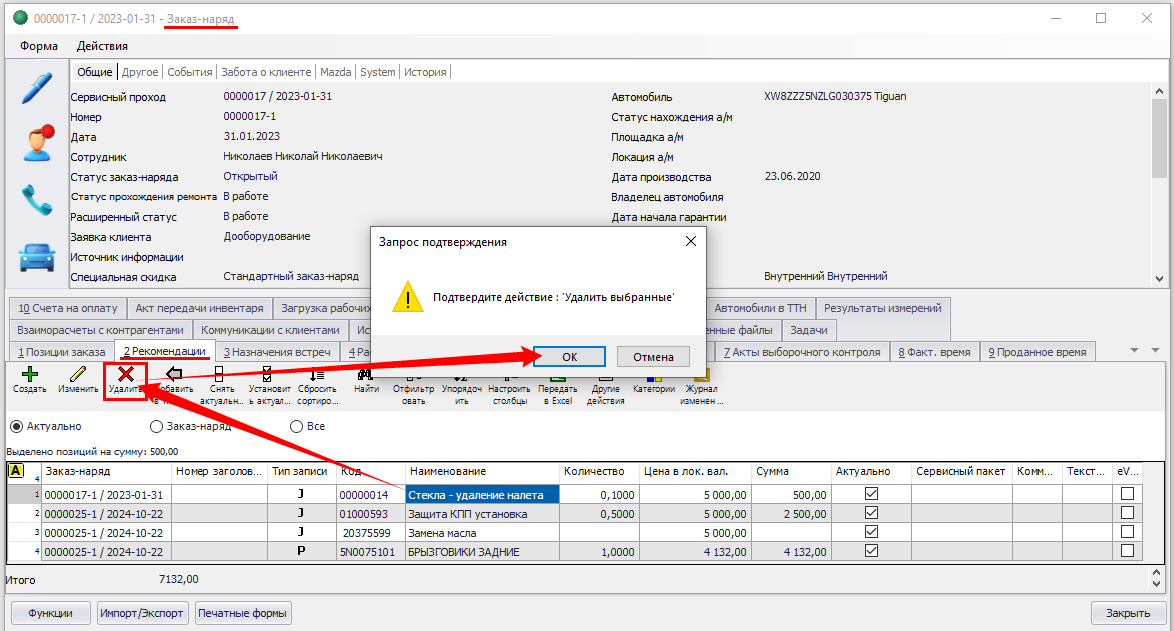Image resolution: width=1174 pixels, height=631 pixels.
Task: Uncheck Актуально for Защита КПП установка row
Action: [871, 513]
